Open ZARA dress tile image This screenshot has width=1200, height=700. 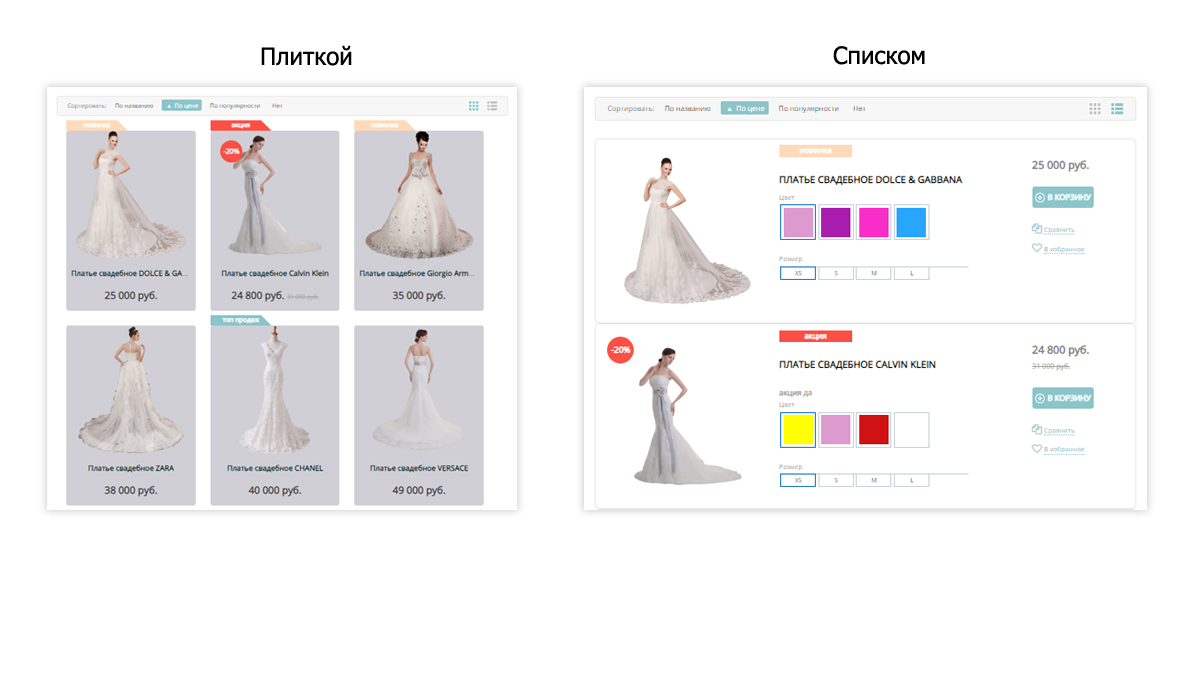tap(130, 391)
